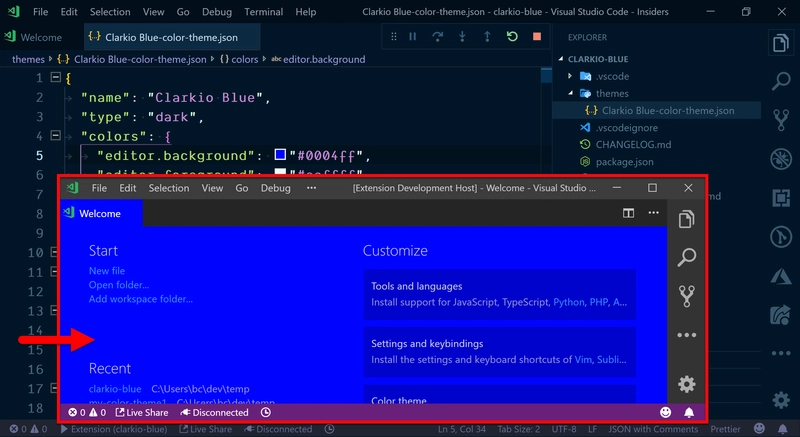Open the clarkio-blue recent link
This screenshot has width=800, height=437.
[x=115, y=389]
